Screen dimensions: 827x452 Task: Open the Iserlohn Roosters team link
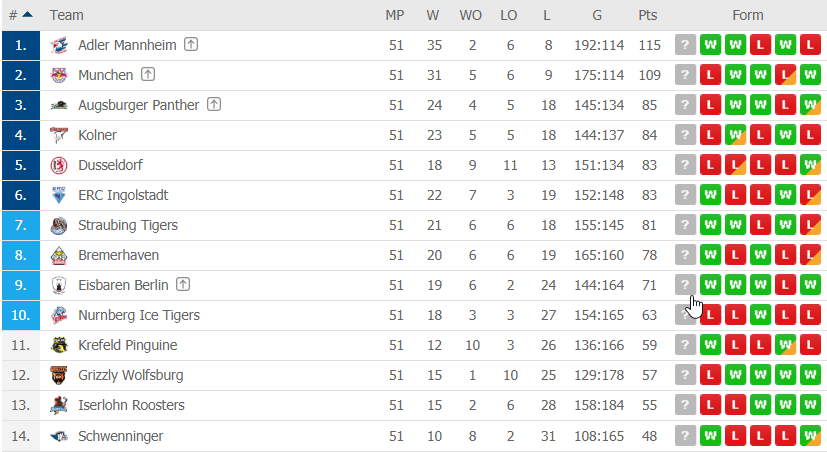click(x=131, y=405)
